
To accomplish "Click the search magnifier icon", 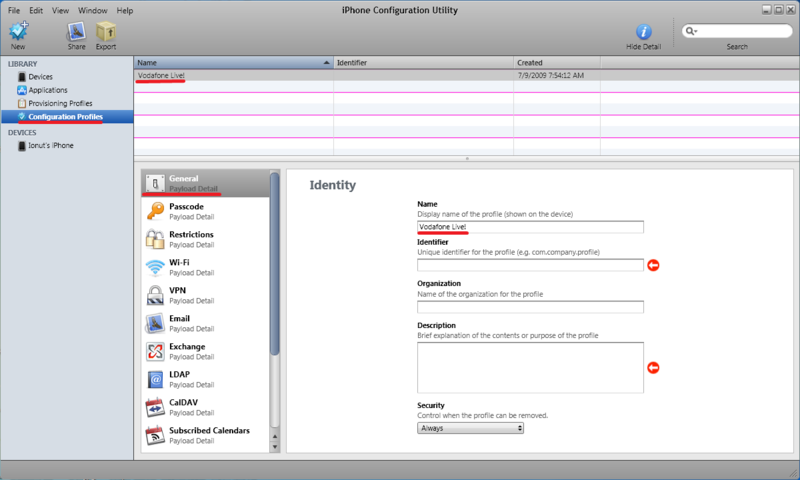I will (x=691, y=31).
